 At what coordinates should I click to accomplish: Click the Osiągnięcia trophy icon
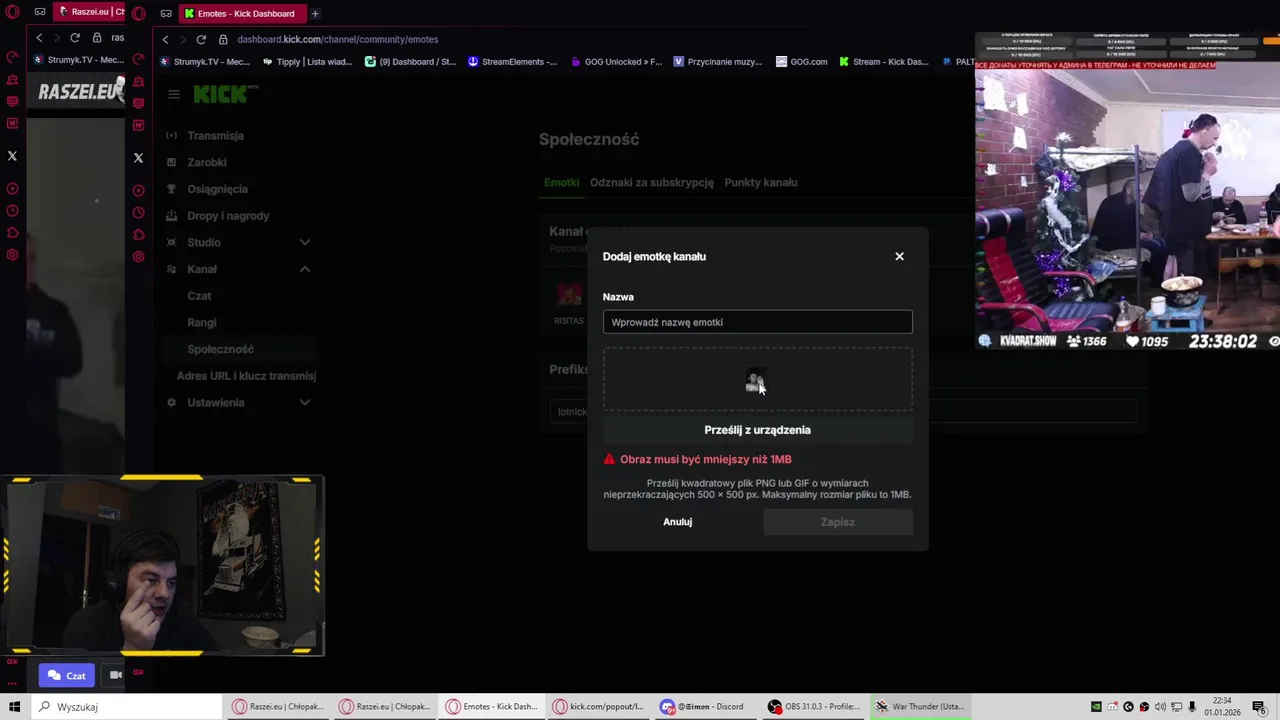coord(171,189)
